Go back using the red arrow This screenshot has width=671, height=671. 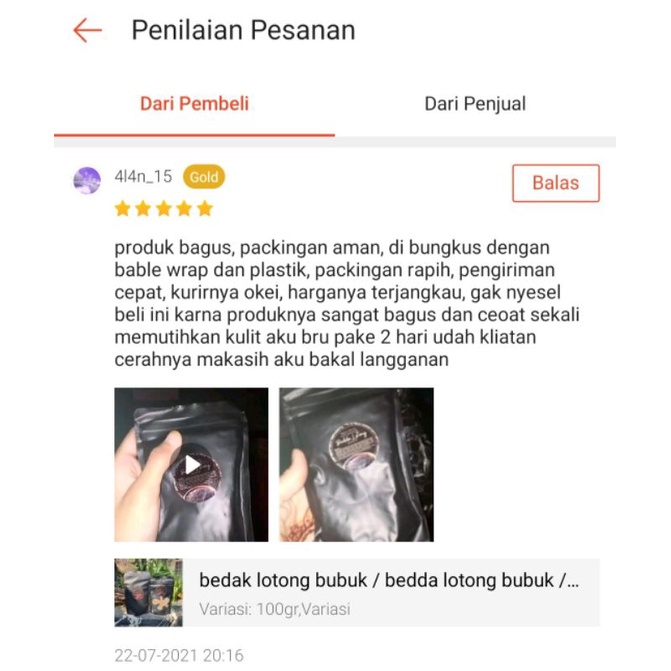pyautogui.click(x=87, y=30)
